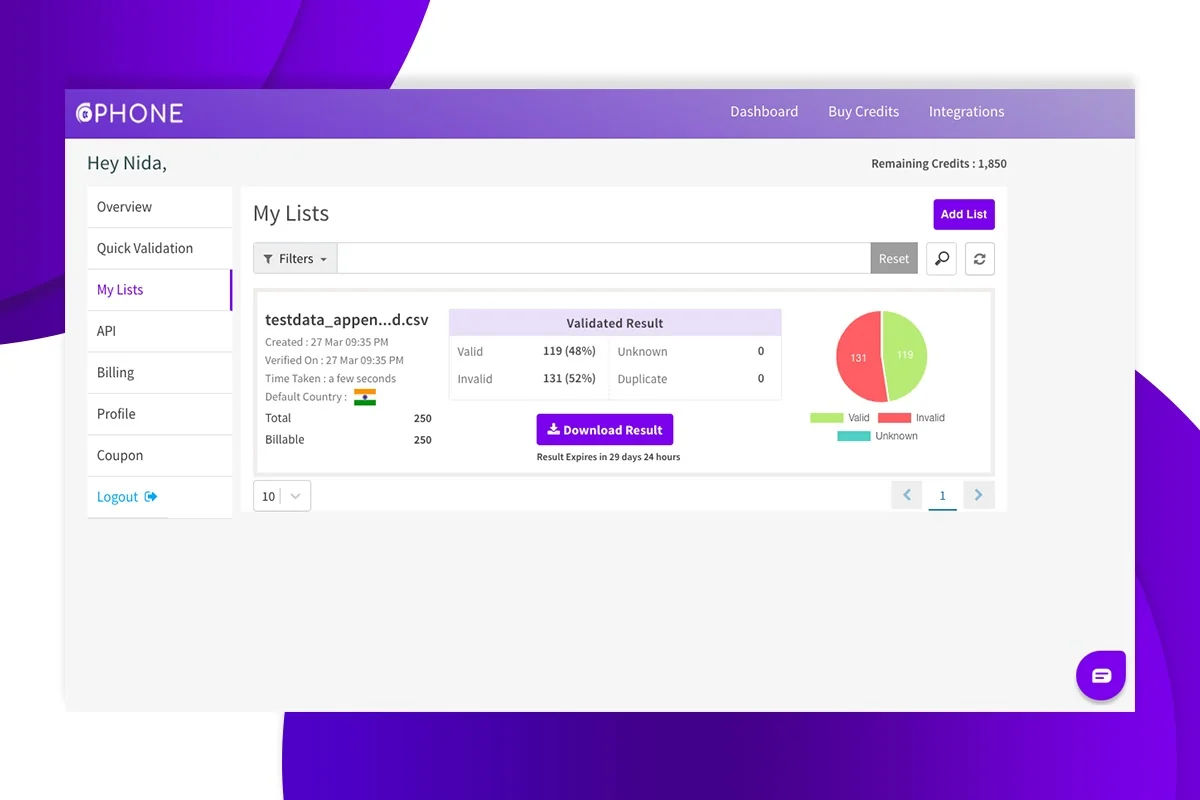The image size is (1200, 800).
Task: Select Billing in the sidebar
Action: click(x=159, y=373)
